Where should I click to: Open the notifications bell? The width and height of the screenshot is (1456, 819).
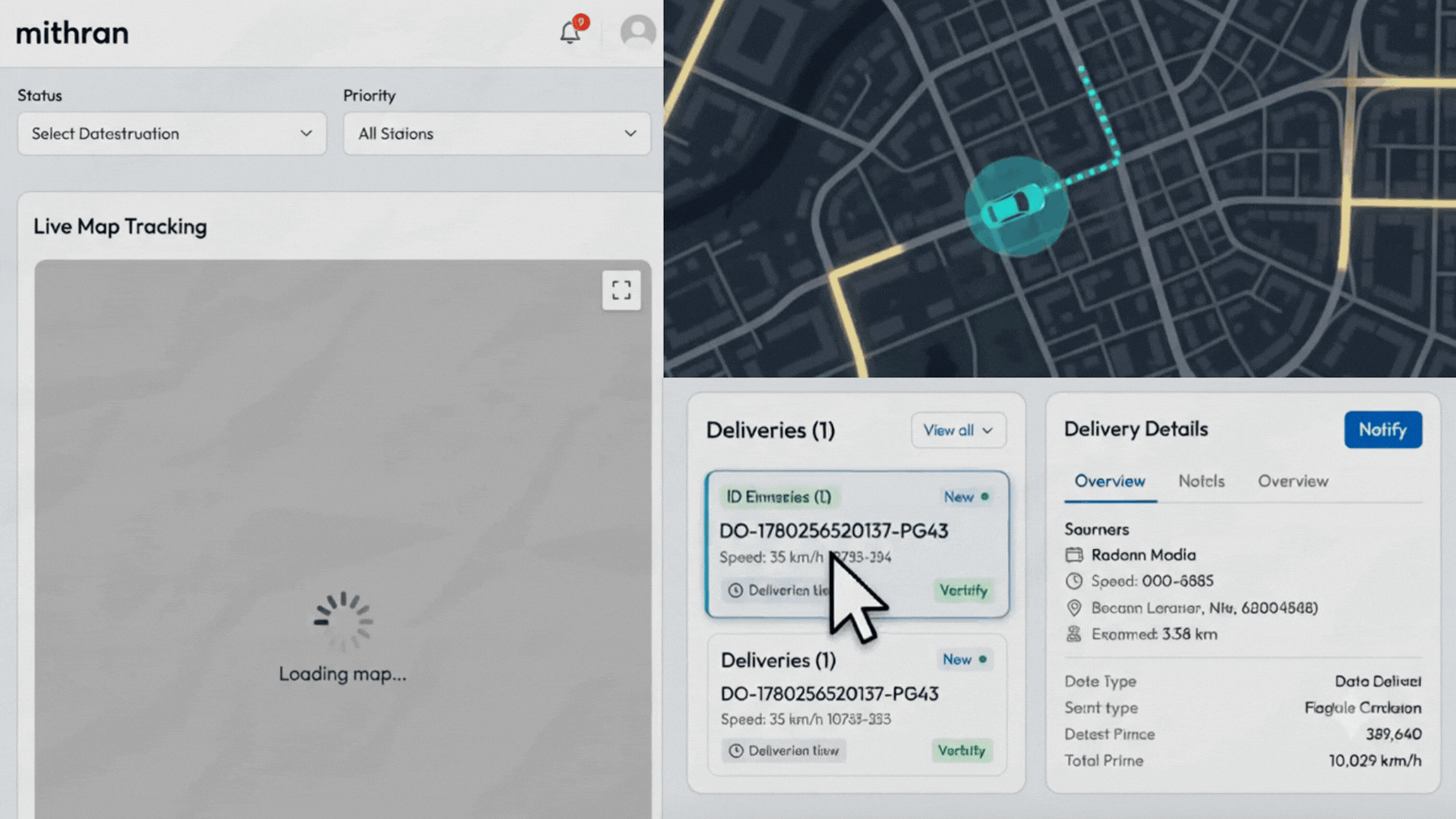[570, 33]
